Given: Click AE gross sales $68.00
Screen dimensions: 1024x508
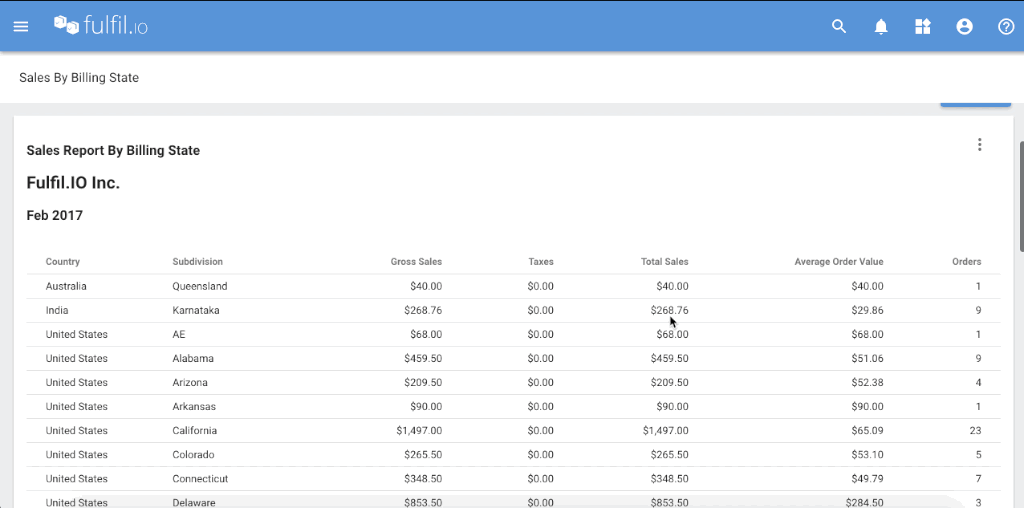Looking at the screenshot, I should (x=426, y=334).
